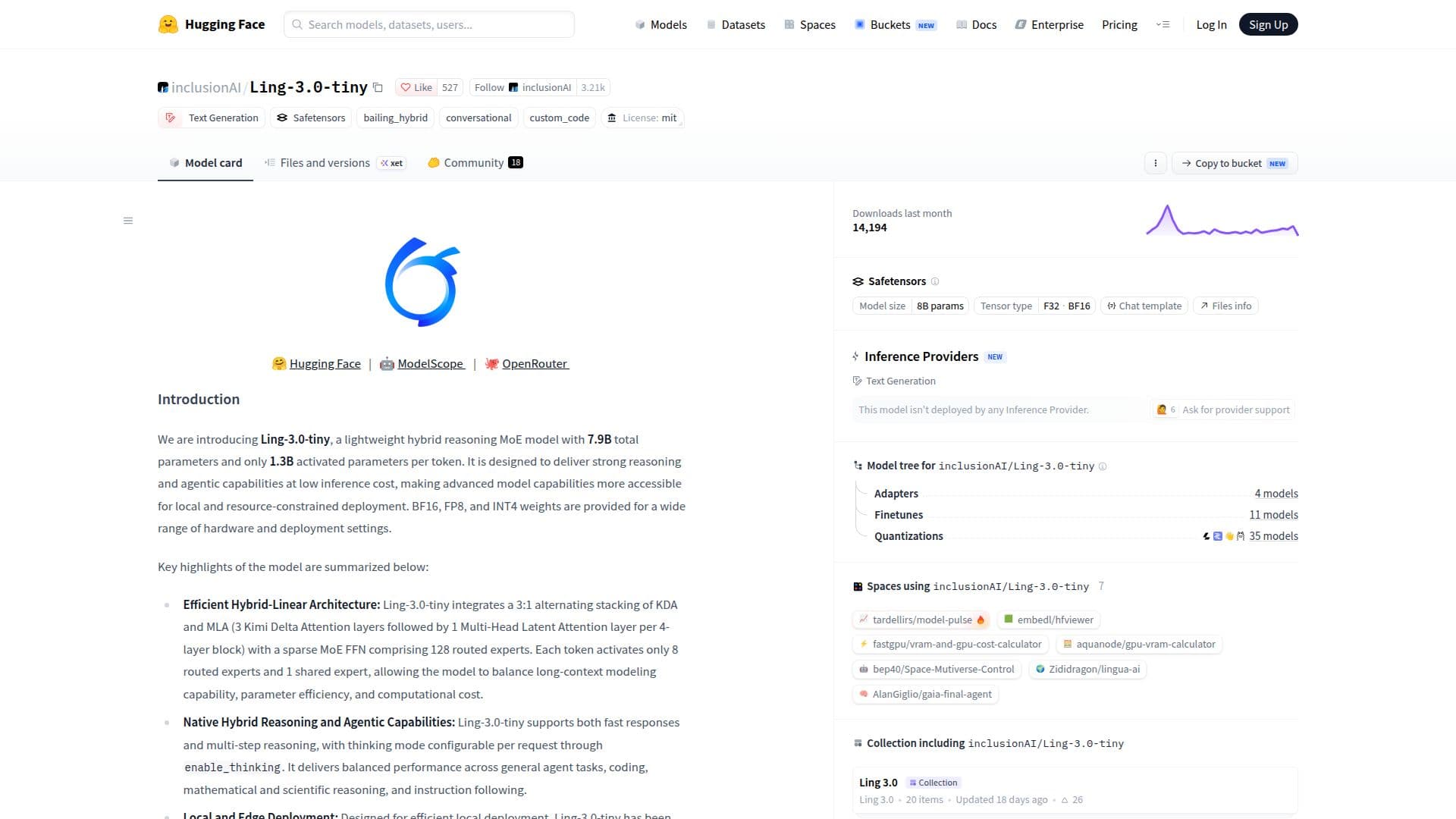
Task: Open the Enterprise nav item
Action: (1050, 24)
